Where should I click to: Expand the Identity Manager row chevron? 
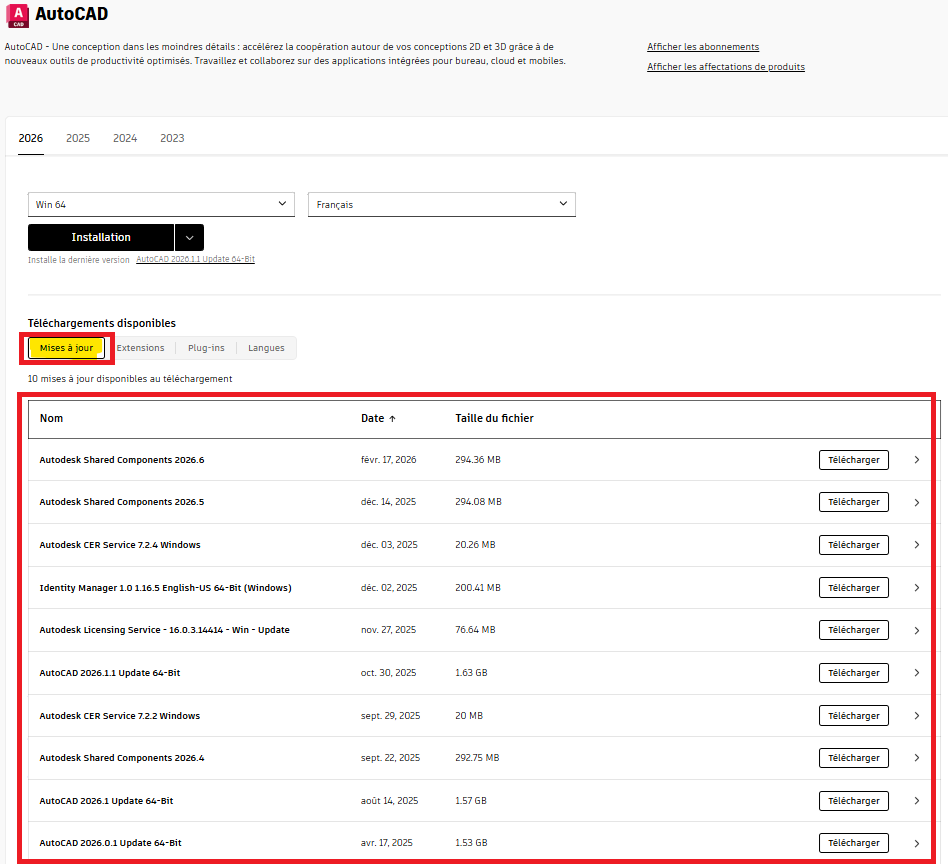[x=916, y=588]
